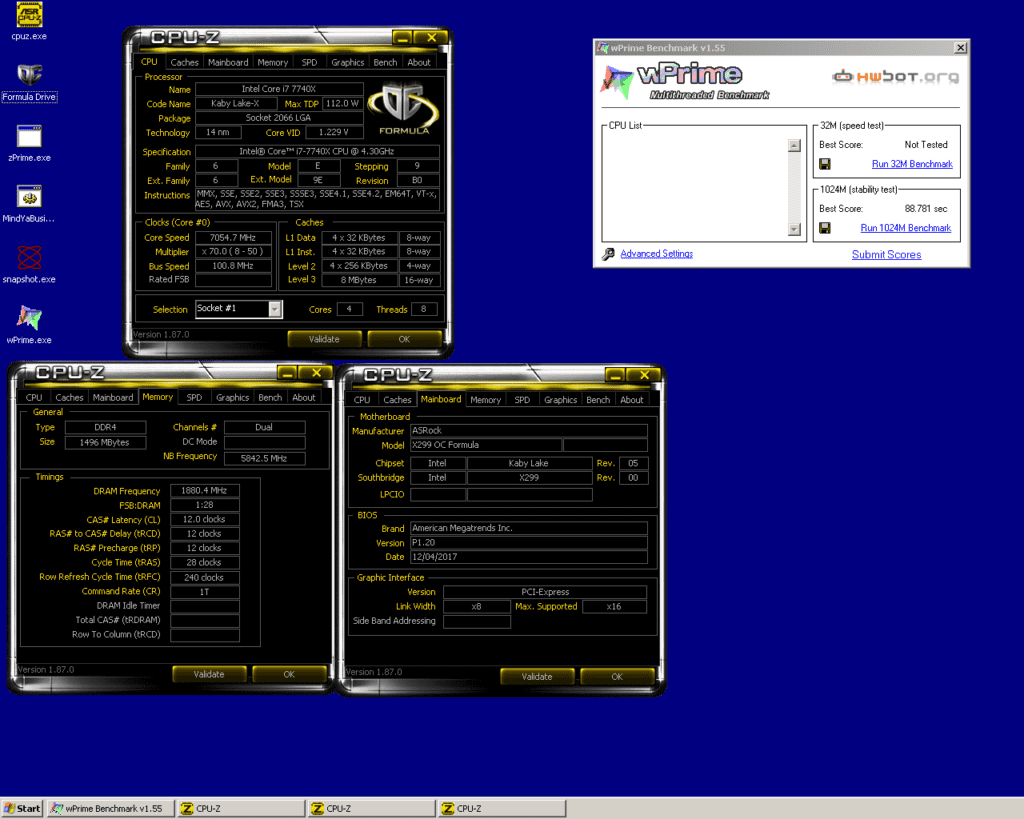
Task: Click the 88.781 sec best score
Action: 925,209
